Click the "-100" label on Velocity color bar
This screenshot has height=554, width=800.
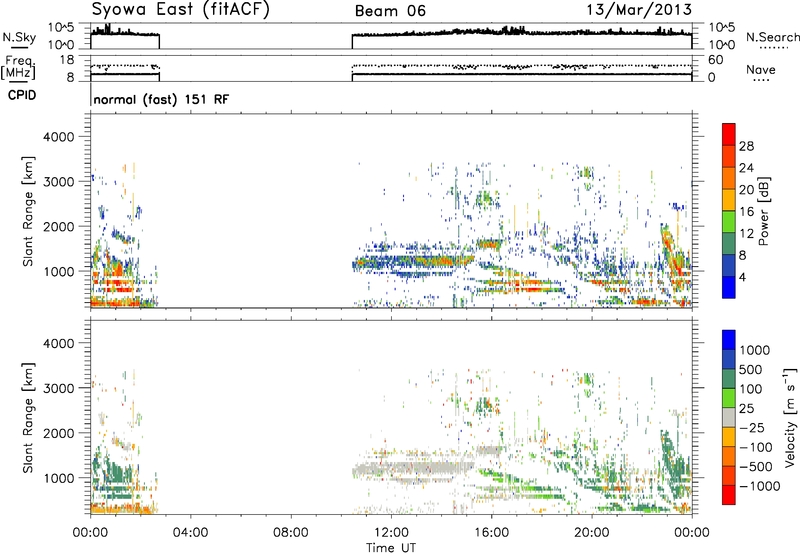tap(755, 447)
